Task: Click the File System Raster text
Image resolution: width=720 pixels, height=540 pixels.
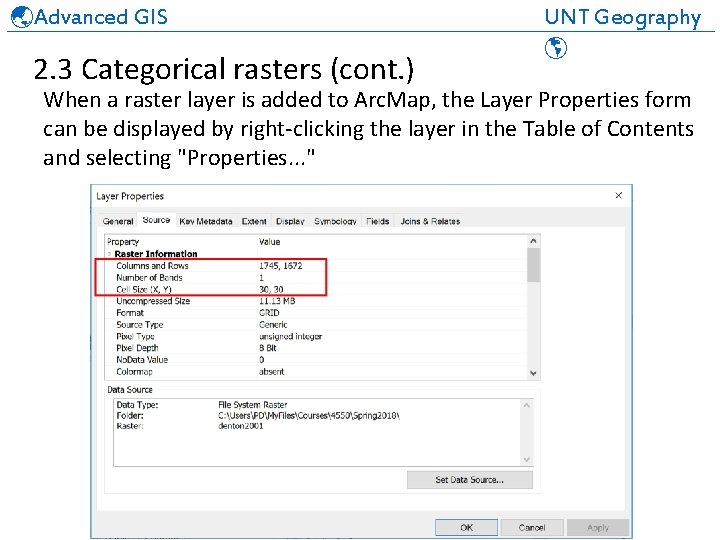Action: coord(253,405)
